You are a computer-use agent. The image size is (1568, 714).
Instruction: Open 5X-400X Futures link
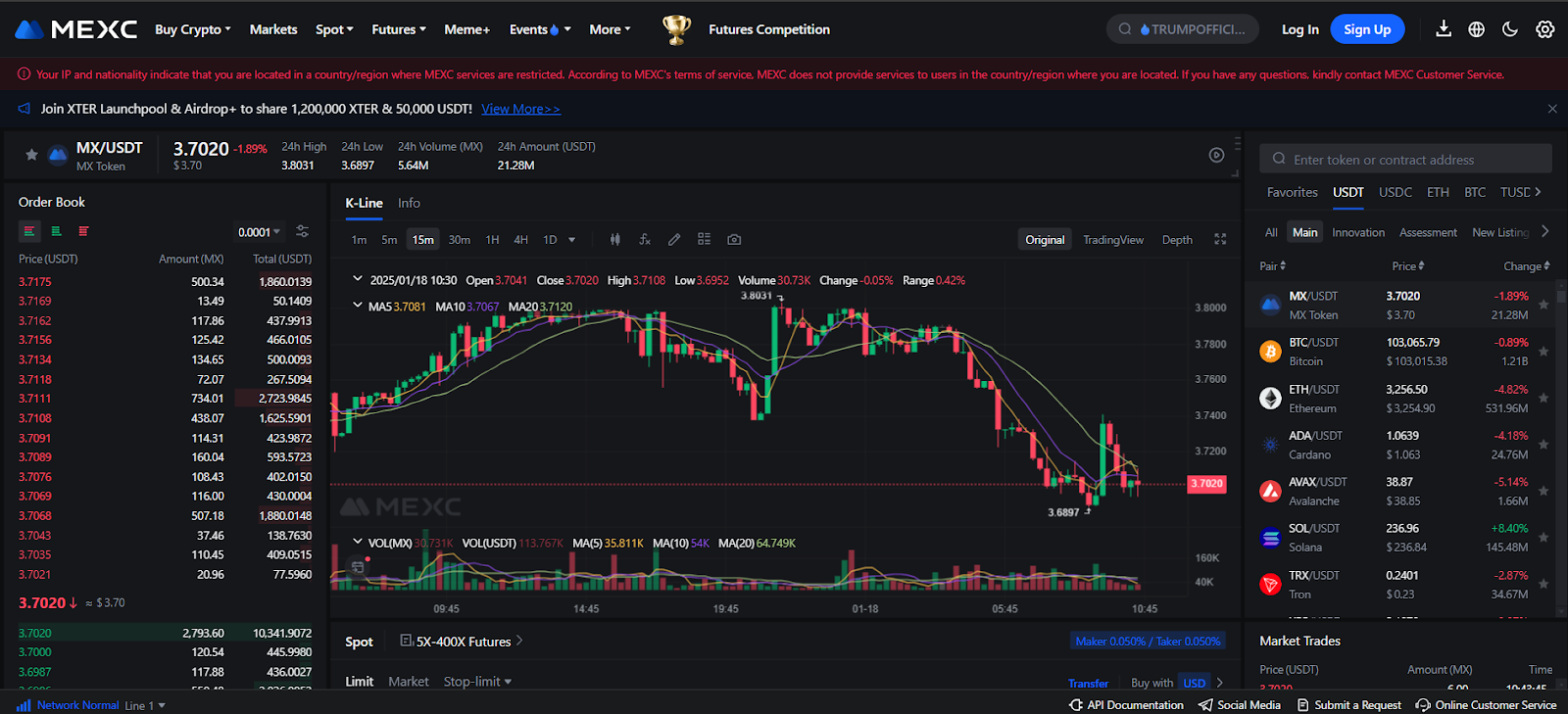point(462,642)
